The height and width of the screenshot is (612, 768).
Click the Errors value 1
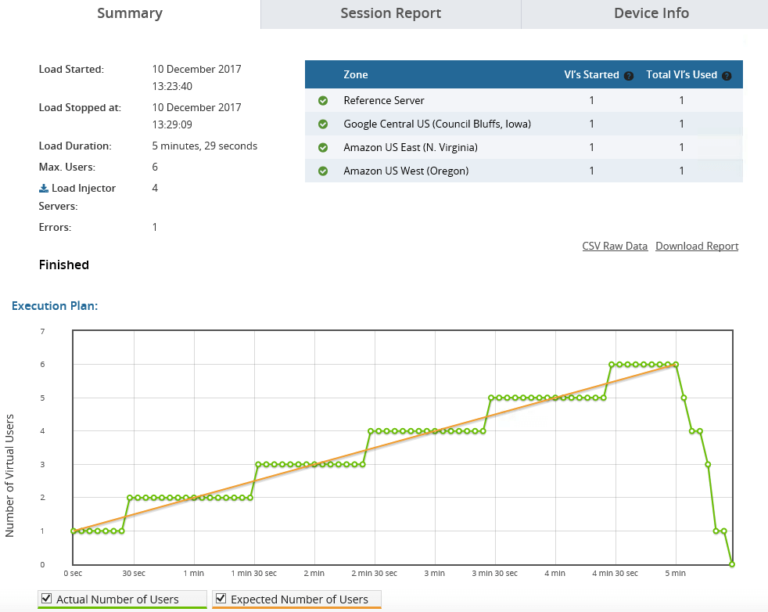pos(155,227)
